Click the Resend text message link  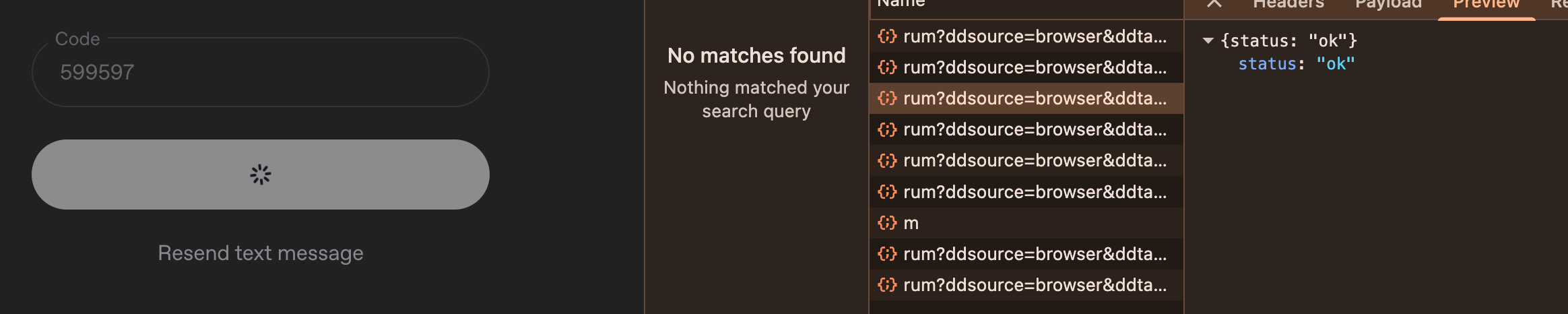coord(261,253)
